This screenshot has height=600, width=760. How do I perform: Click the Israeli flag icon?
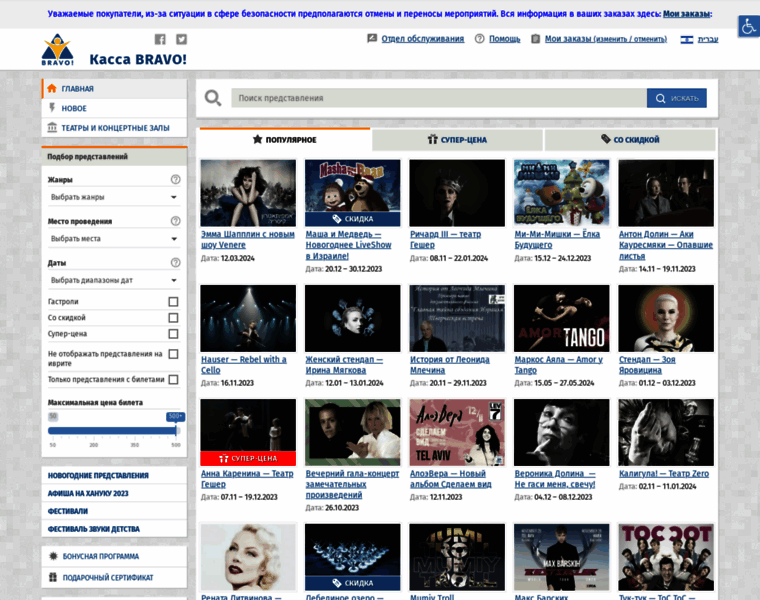686,39
